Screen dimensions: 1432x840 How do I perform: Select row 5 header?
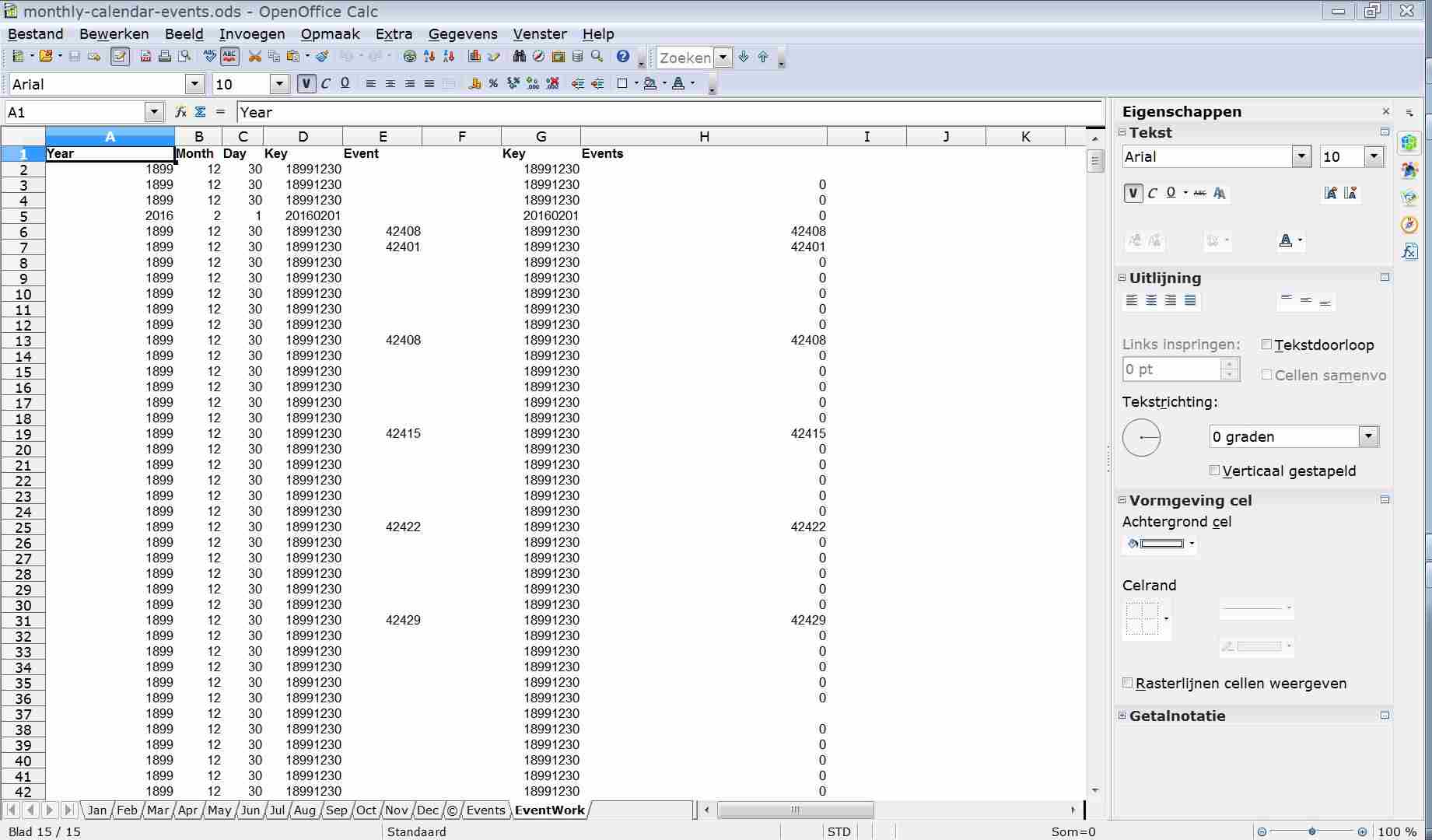(x=23, y=216)
